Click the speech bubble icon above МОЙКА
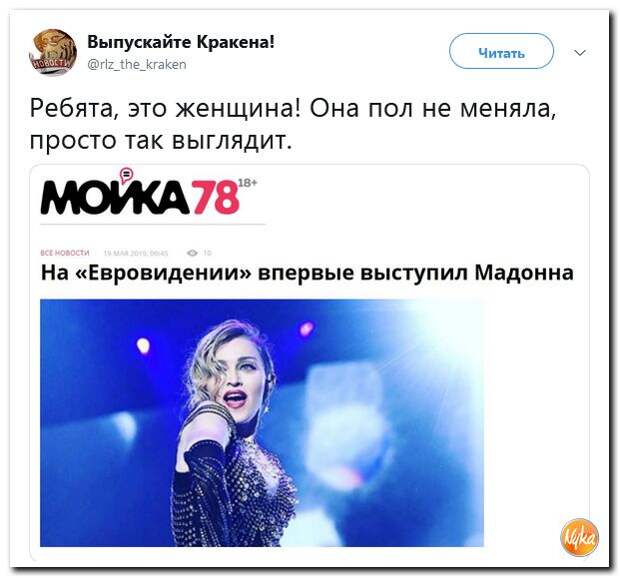Screen dimensions: 620x578 pos(126,175)
